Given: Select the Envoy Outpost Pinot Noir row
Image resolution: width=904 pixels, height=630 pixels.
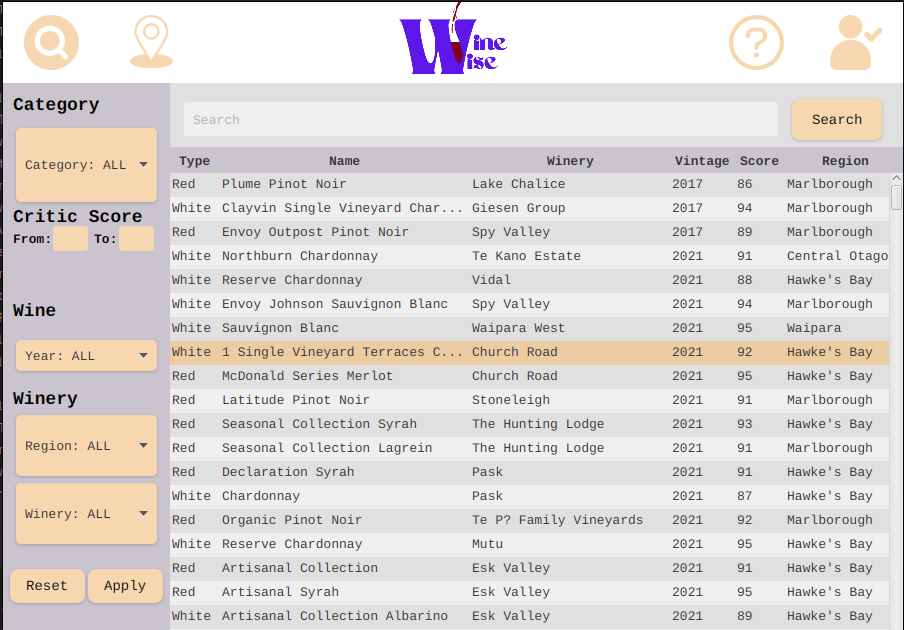Looking at the screenshot, I should coord(529,232).
